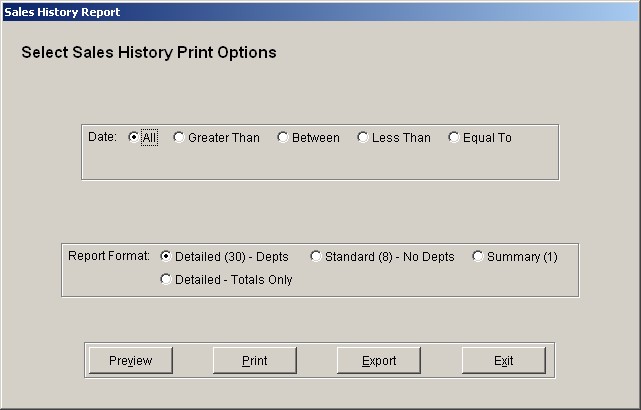
Task: Open the Export function
Action: coord(379,361)
